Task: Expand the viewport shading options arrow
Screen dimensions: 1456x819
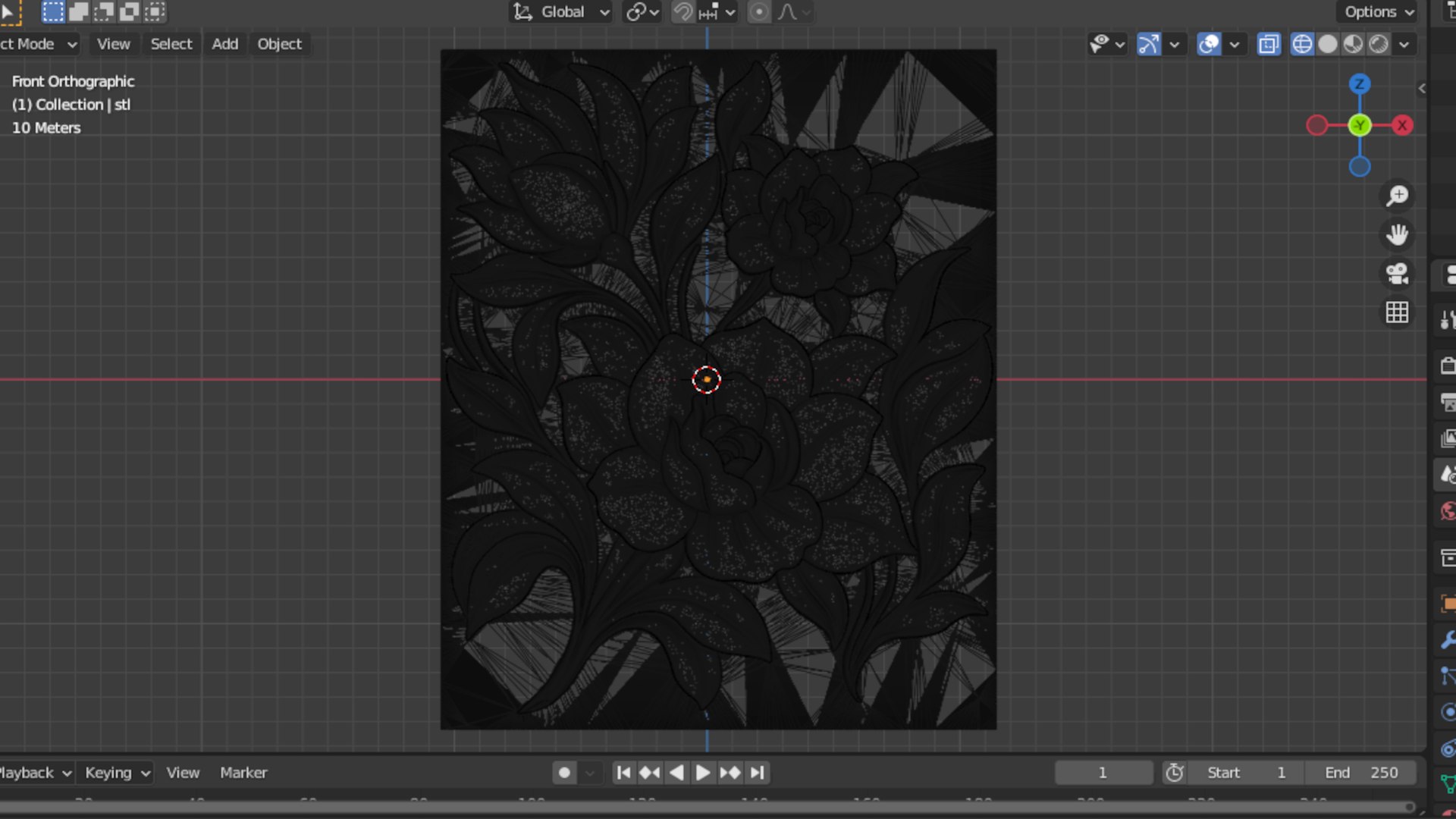Action: pyautogui.click(x=1404, y=44)
